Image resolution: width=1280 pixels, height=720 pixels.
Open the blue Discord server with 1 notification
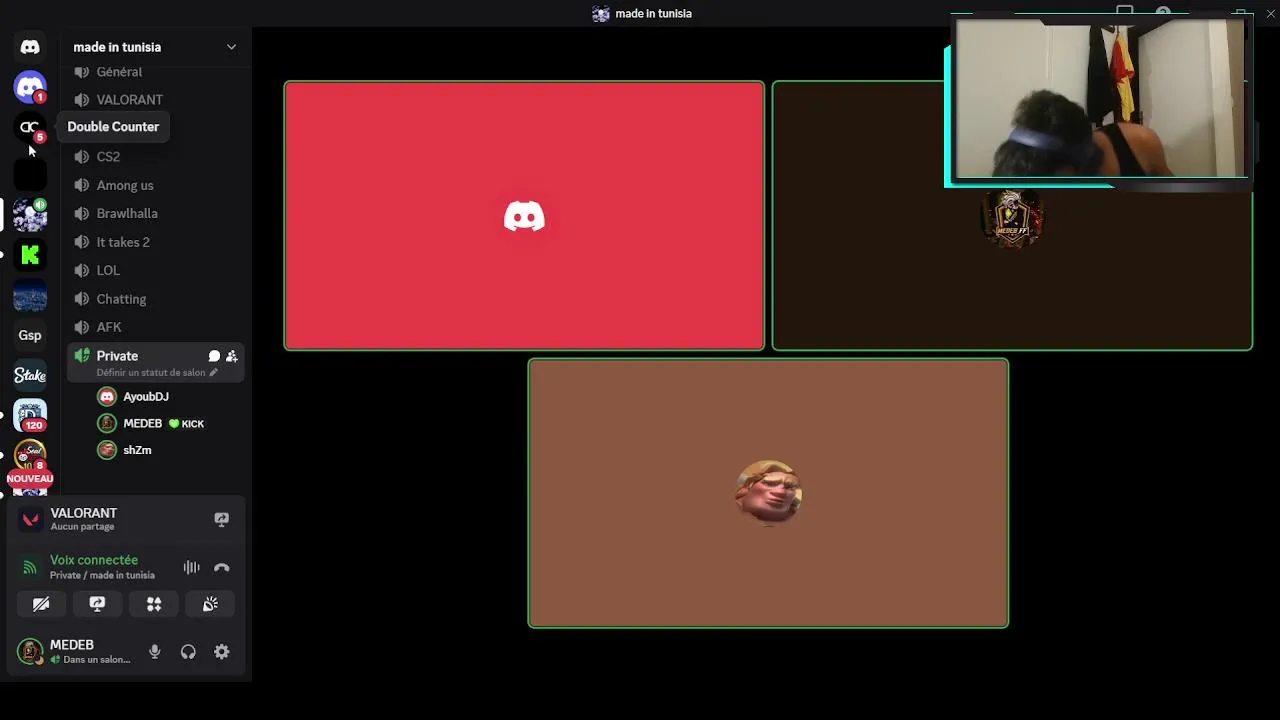coord(30,87)
